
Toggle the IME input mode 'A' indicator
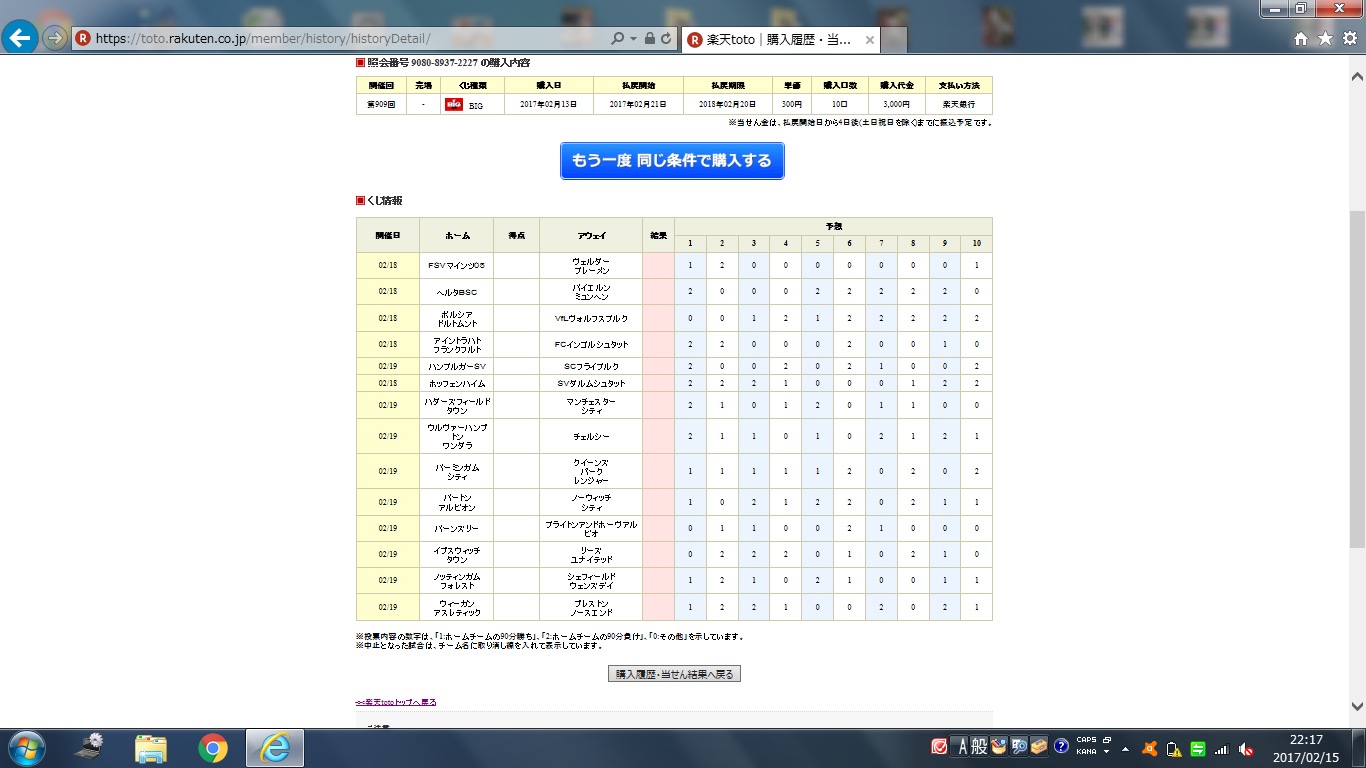963,747
